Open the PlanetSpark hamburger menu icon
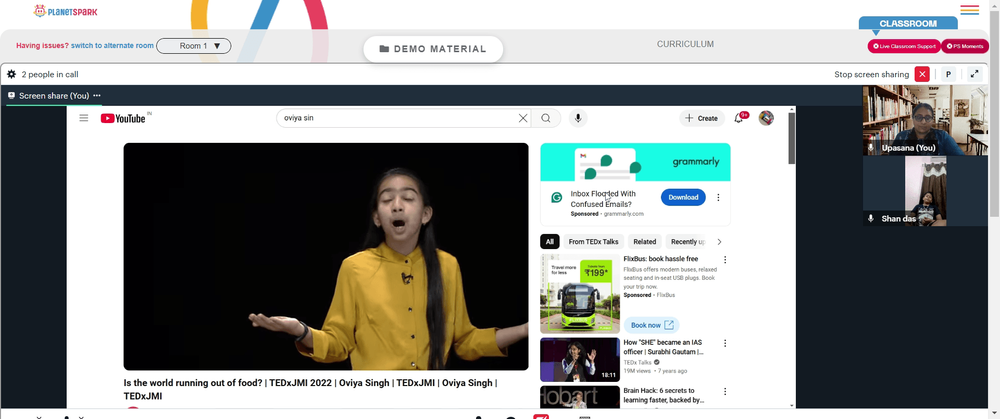1000x419 pixels. pyautogui.click(x=969, y=10)
